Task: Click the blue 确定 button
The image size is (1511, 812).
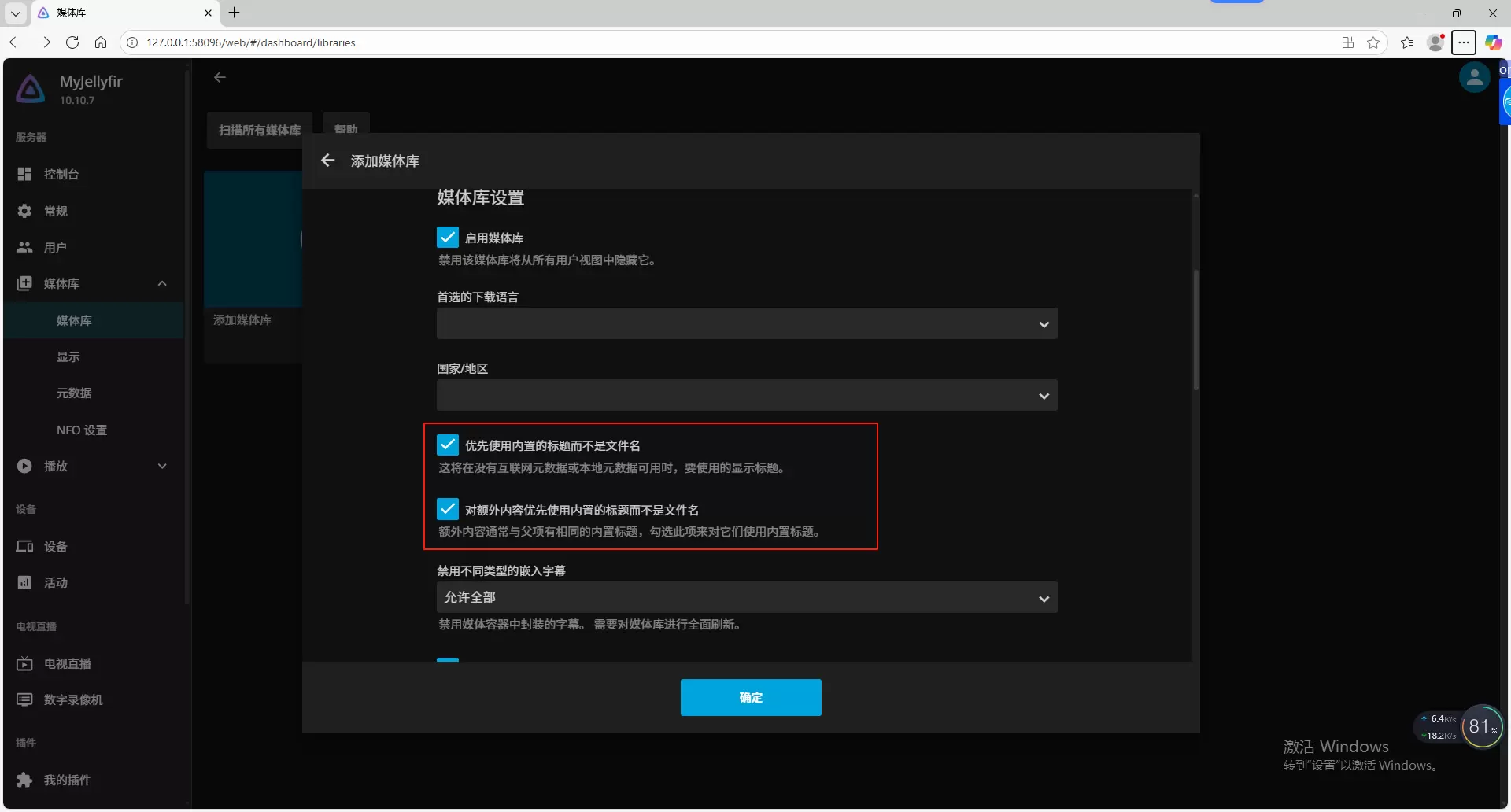Action: point(751,698)
